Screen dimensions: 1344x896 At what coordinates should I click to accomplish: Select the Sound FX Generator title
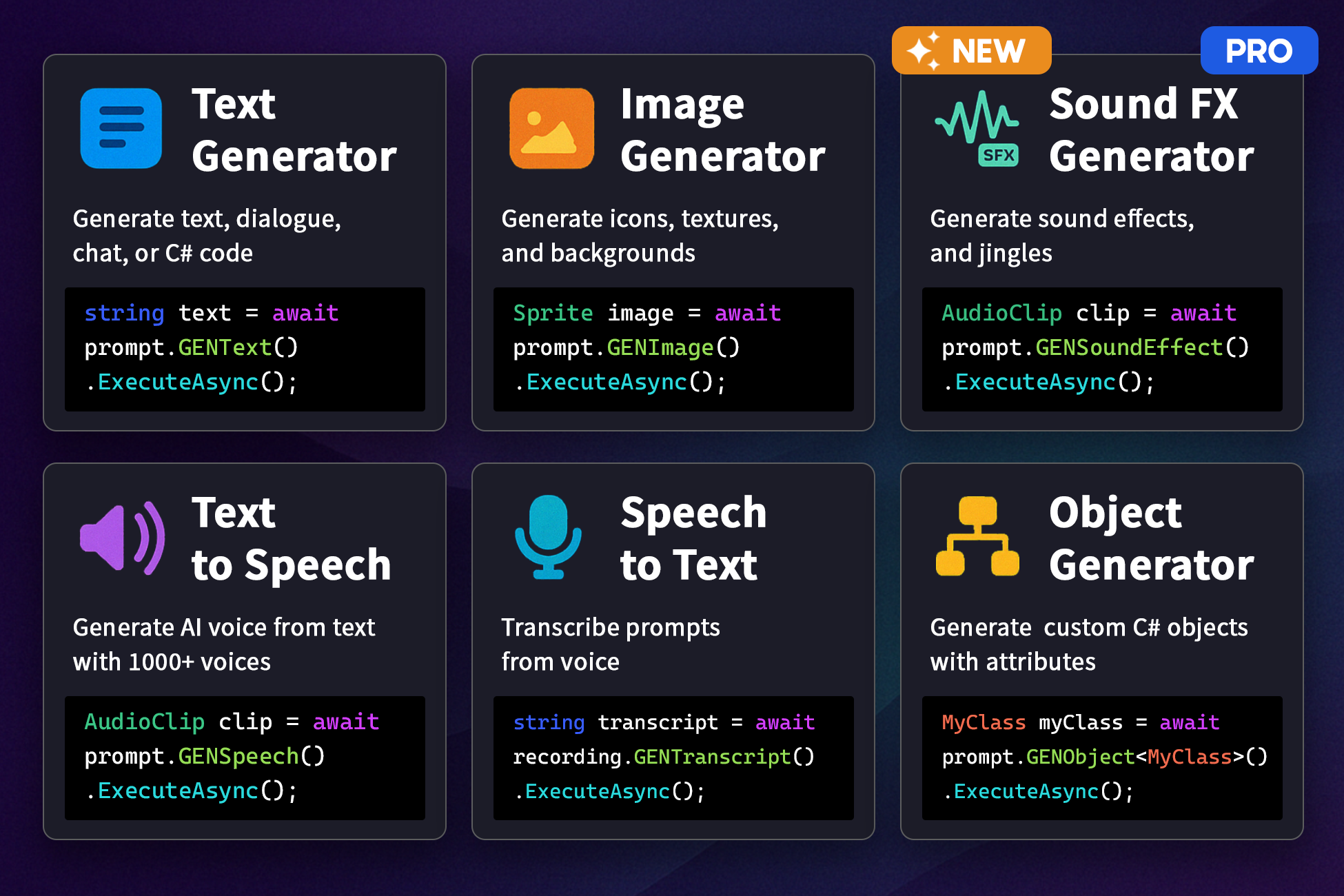click(x=1151, y=130)
